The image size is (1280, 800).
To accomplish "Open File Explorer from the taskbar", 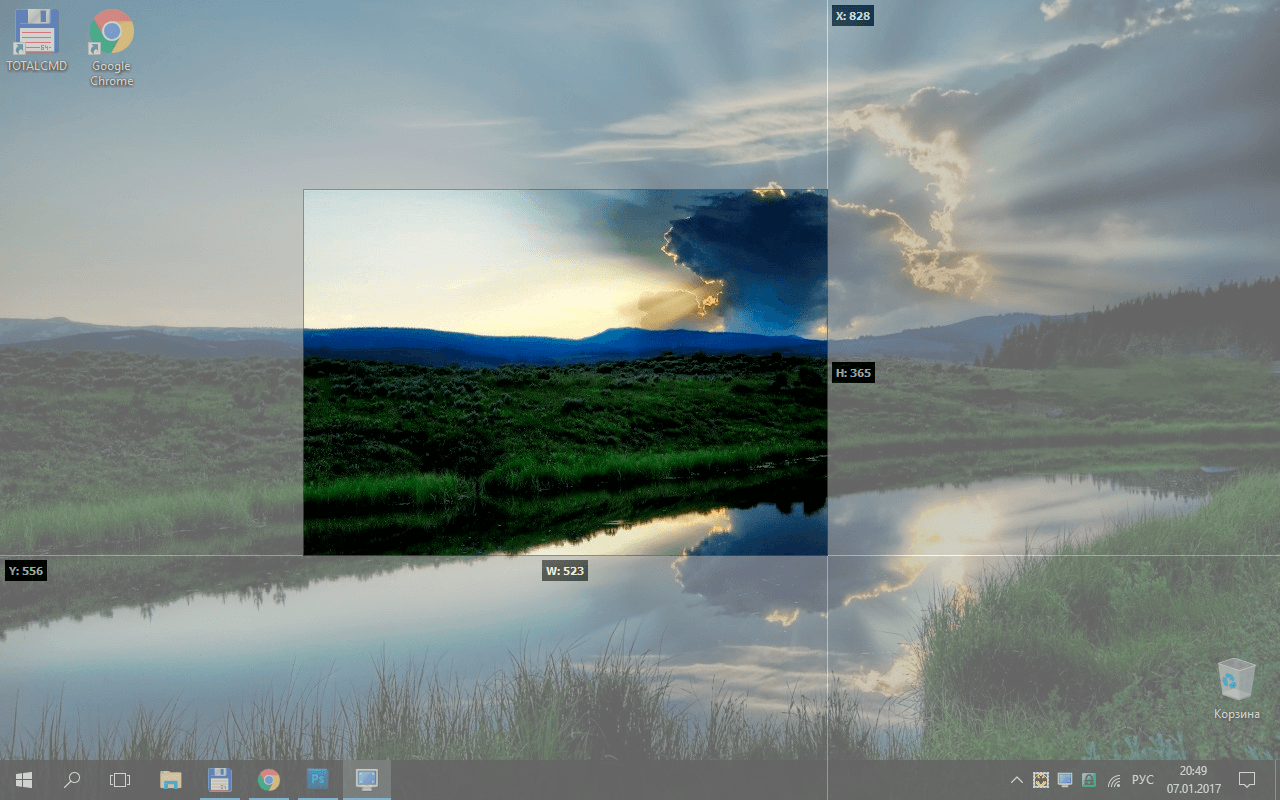I will tap(171, 780).
